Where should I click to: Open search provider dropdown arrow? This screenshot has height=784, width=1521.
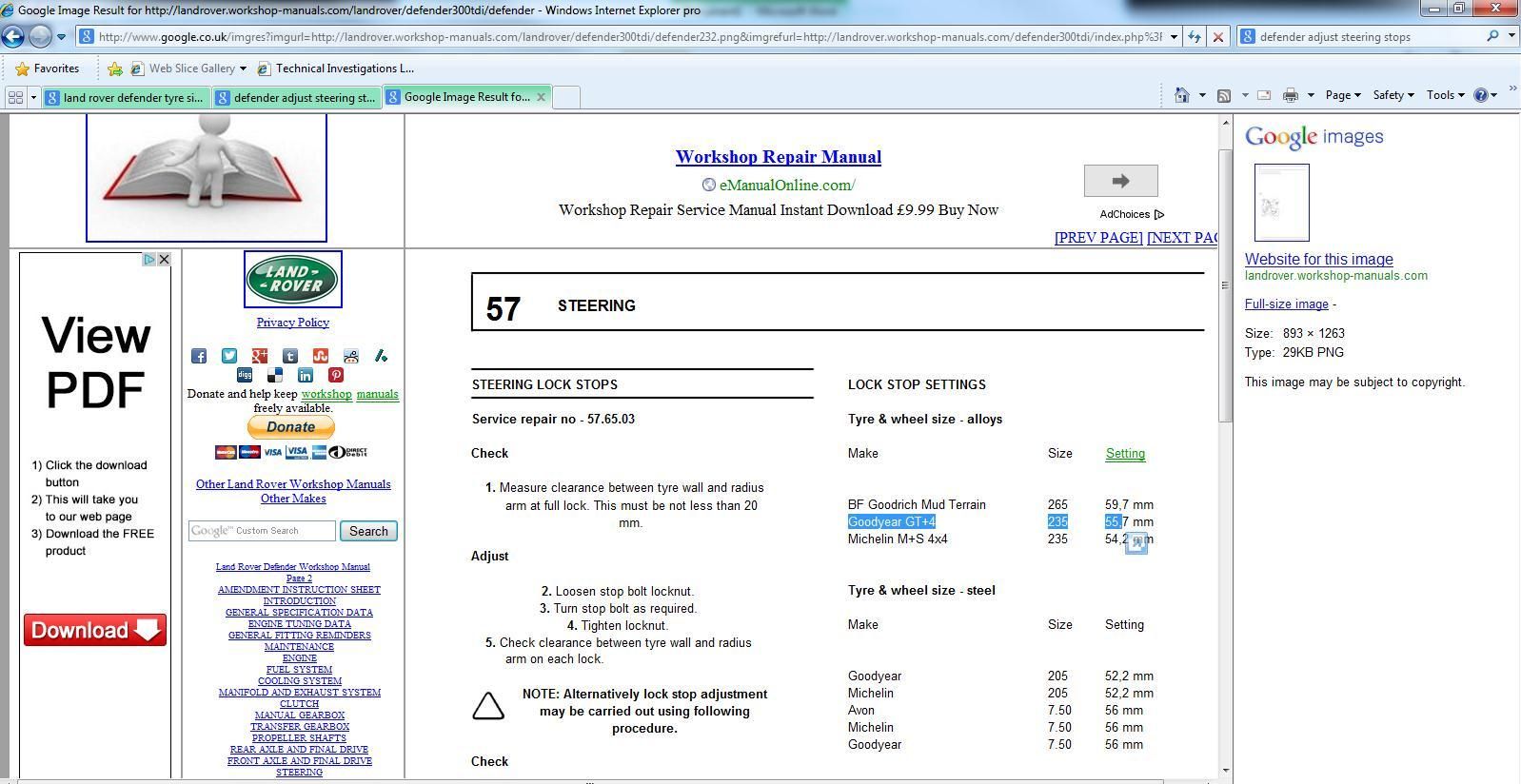pos(1511,36)
